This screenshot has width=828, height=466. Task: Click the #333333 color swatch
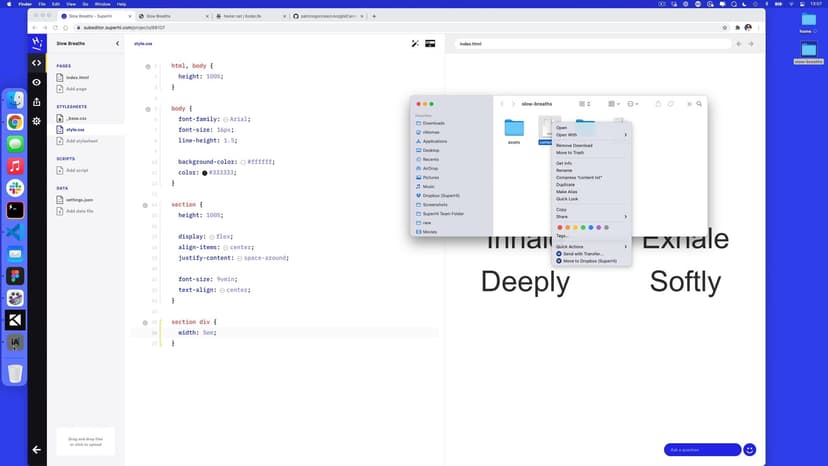click(205, 172)
